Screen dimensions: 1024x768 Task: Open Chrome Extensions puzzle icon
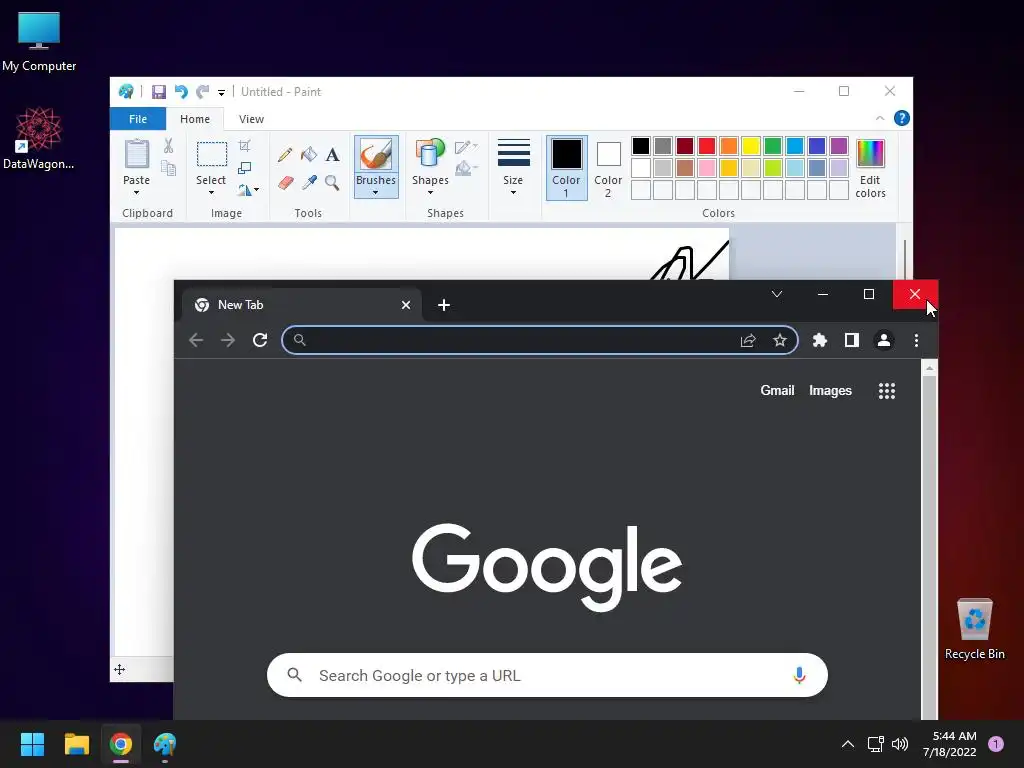tap(820, 340)
